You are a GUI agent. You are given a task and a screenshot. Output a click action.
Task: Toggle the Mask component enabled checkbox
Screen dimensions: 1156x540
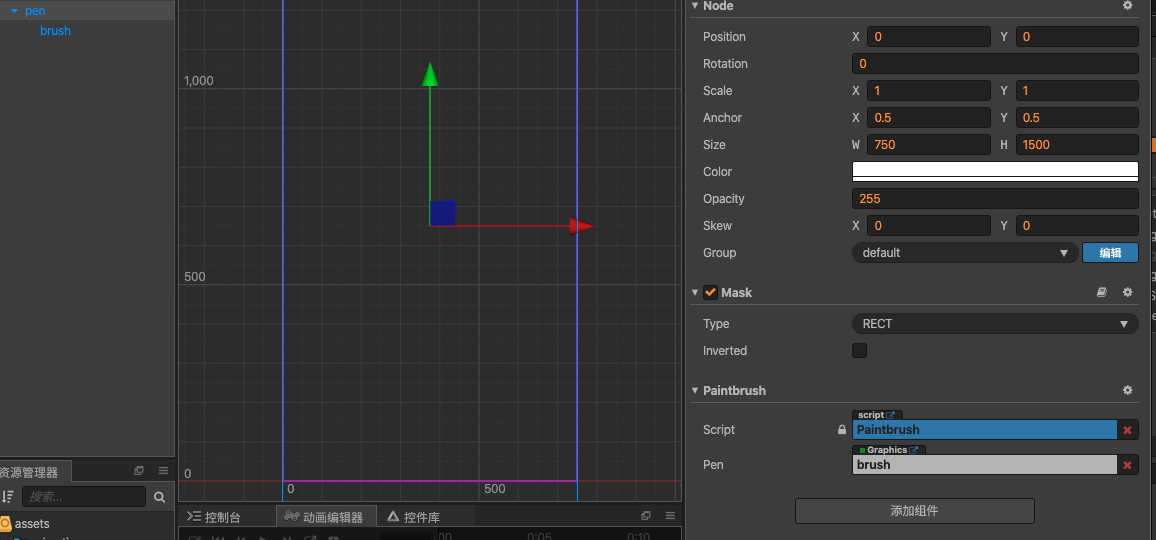click(x=711, y=292)
